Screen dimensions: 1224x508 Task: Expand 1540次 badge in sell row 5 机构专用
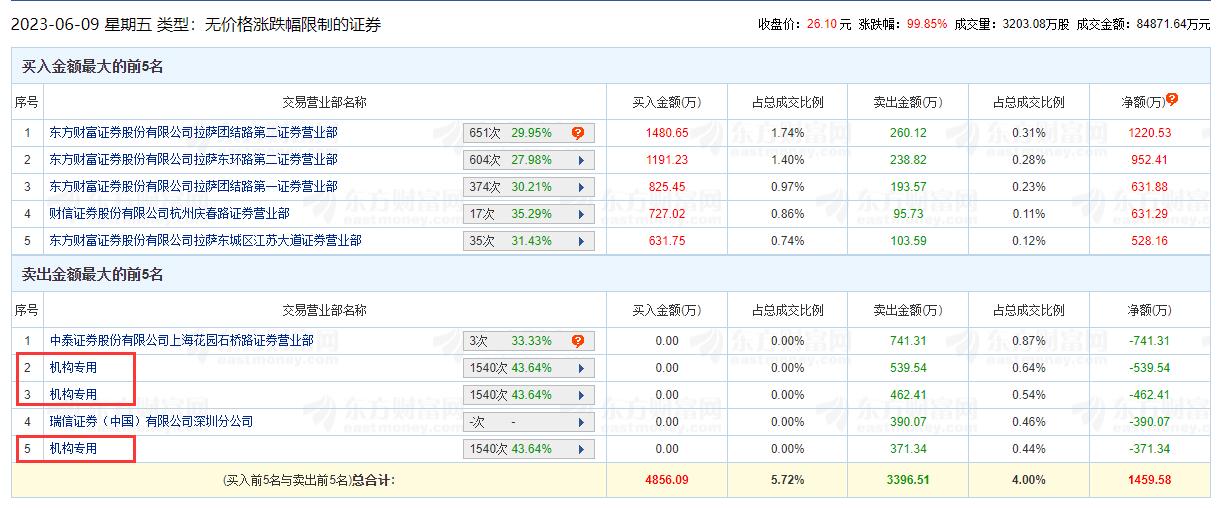pyautogui.click(x=579, y=449)
